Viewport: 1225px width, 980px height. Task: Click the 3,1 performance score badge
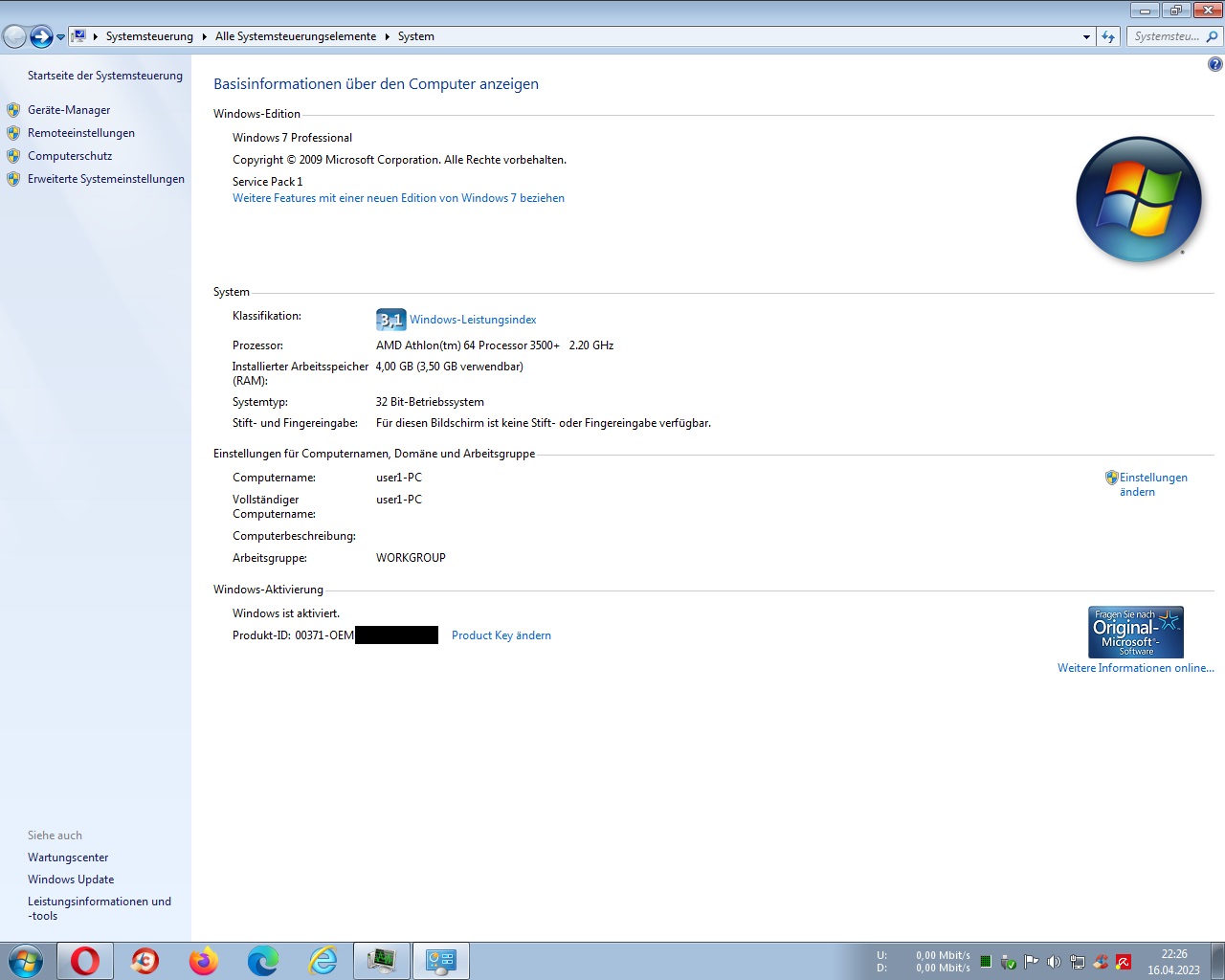point(390,320)
